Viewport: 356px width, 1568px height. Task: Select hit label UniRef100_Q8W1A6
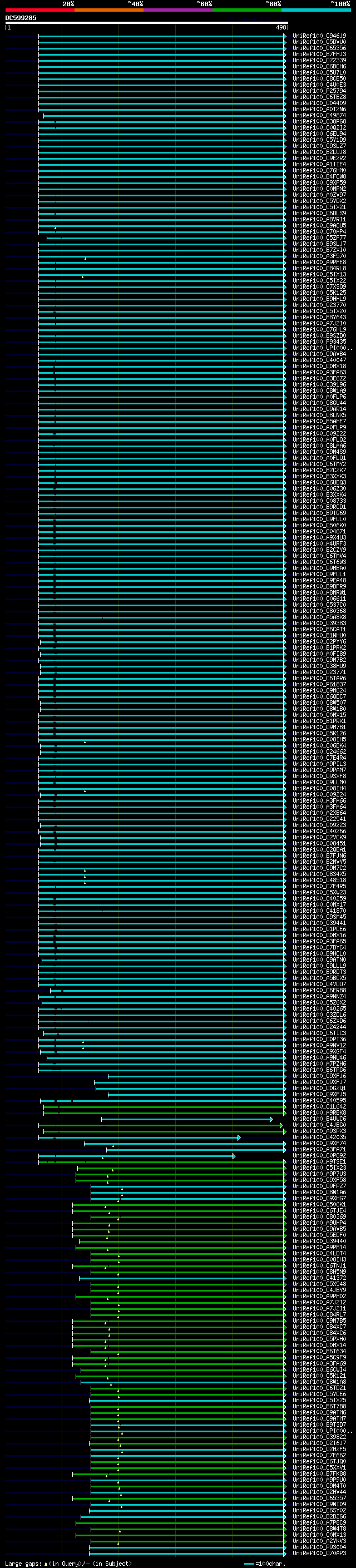click(319, 1193)
